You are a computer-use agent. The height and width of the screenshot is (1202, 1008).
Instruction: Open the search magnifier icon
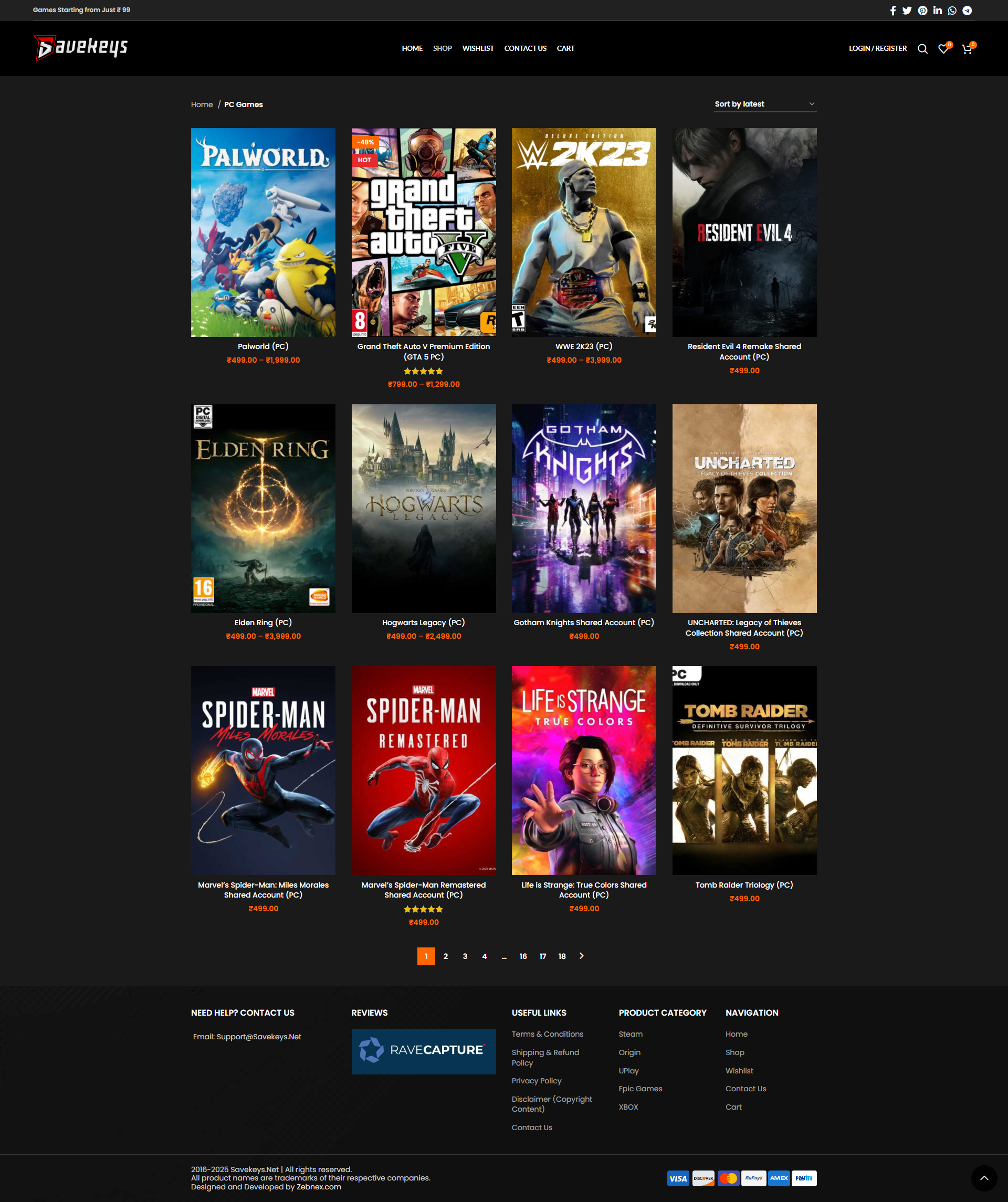pyautogui.click(x=923, y=49)
